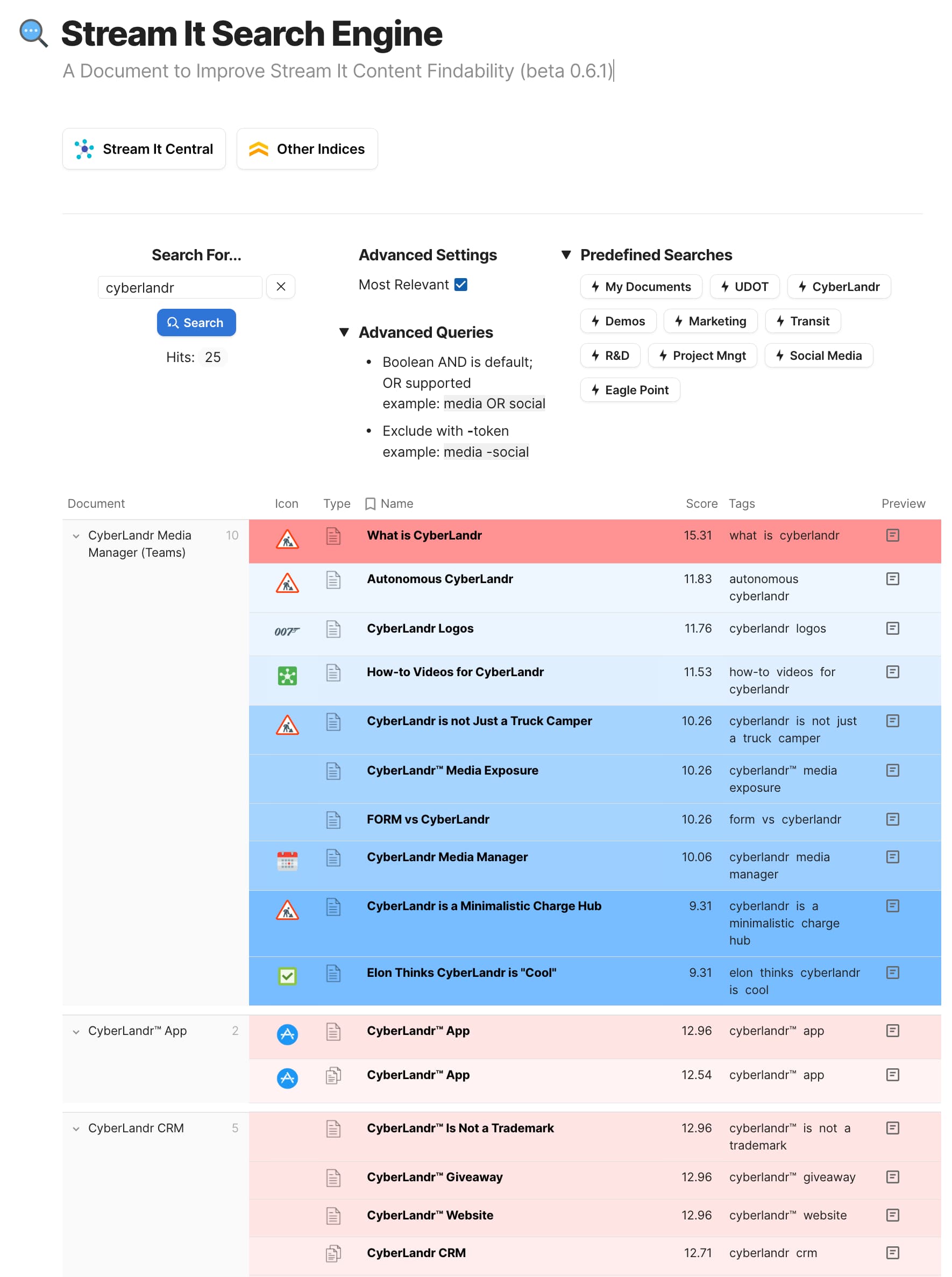Collapse the Predefined Searches section

coord(566,255)
